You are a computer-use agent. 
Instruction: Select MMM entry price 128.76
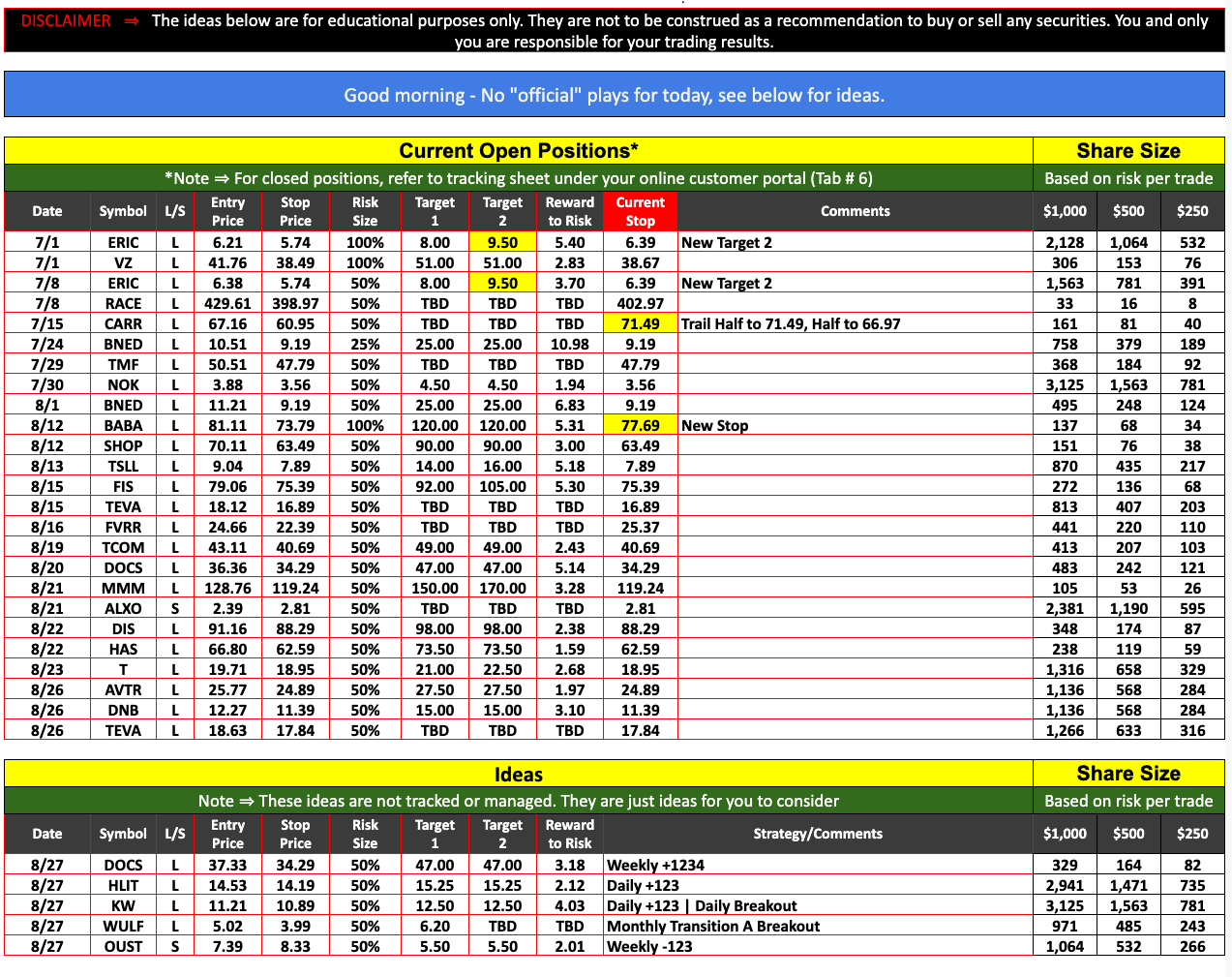(x=227, y=588)
